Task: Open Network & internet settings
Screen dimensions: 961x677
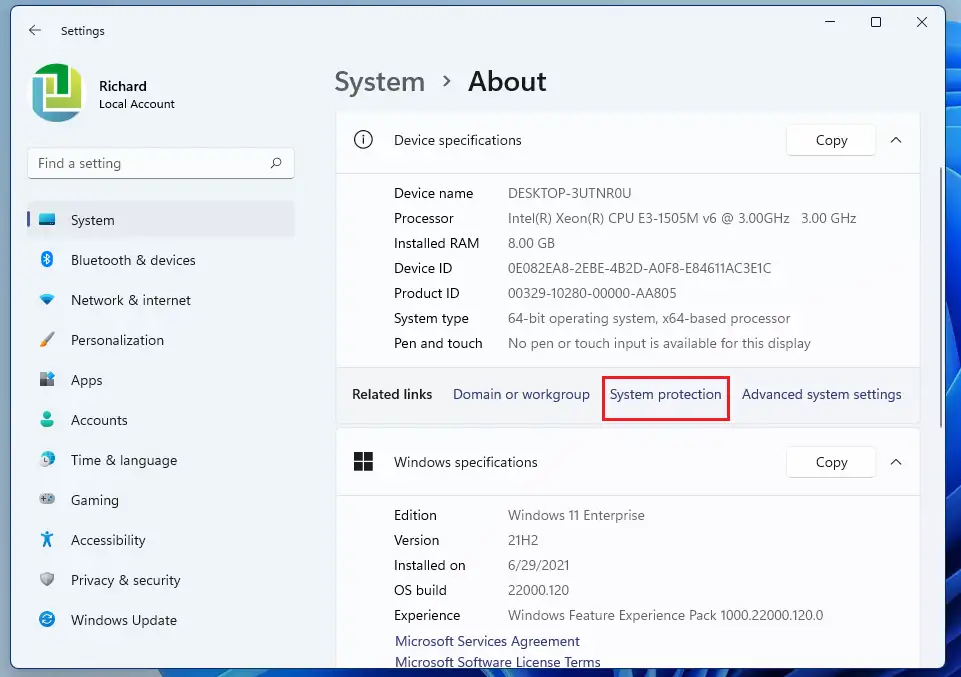Action: [x=161, y=300]
